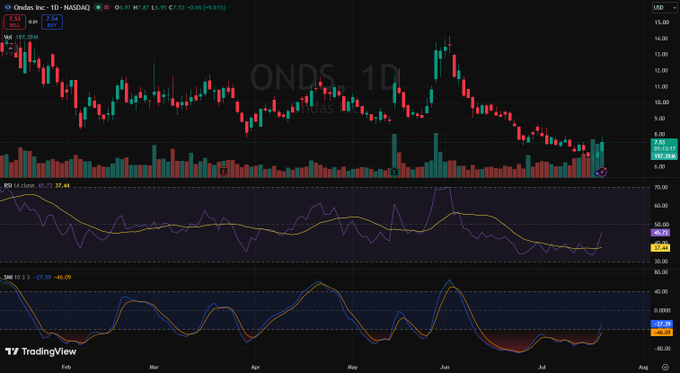The height and width of the screenshot is (373, 680).
Task: Click the 01:13:17 countdown on the price scale
Action: click(x=664, y=149)
